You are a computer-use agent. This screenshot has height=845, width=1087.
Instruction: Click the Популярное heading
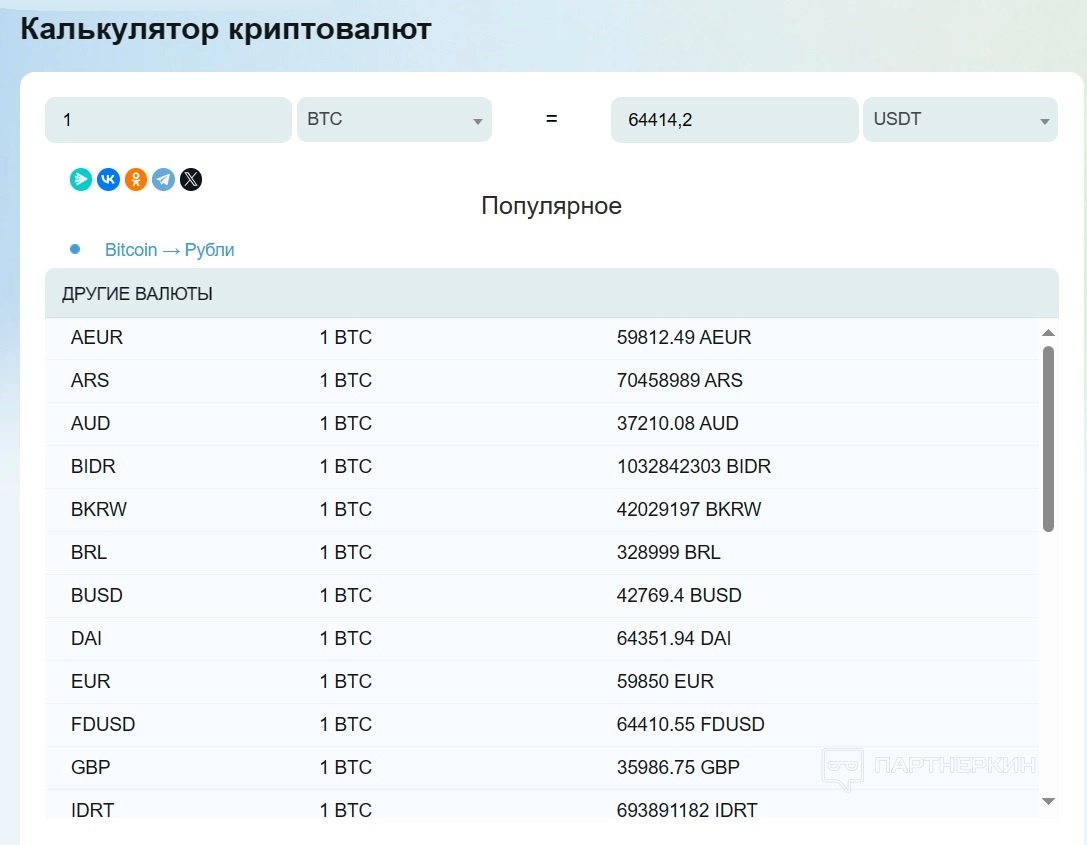pyautogui.click(x=552, y=206)
